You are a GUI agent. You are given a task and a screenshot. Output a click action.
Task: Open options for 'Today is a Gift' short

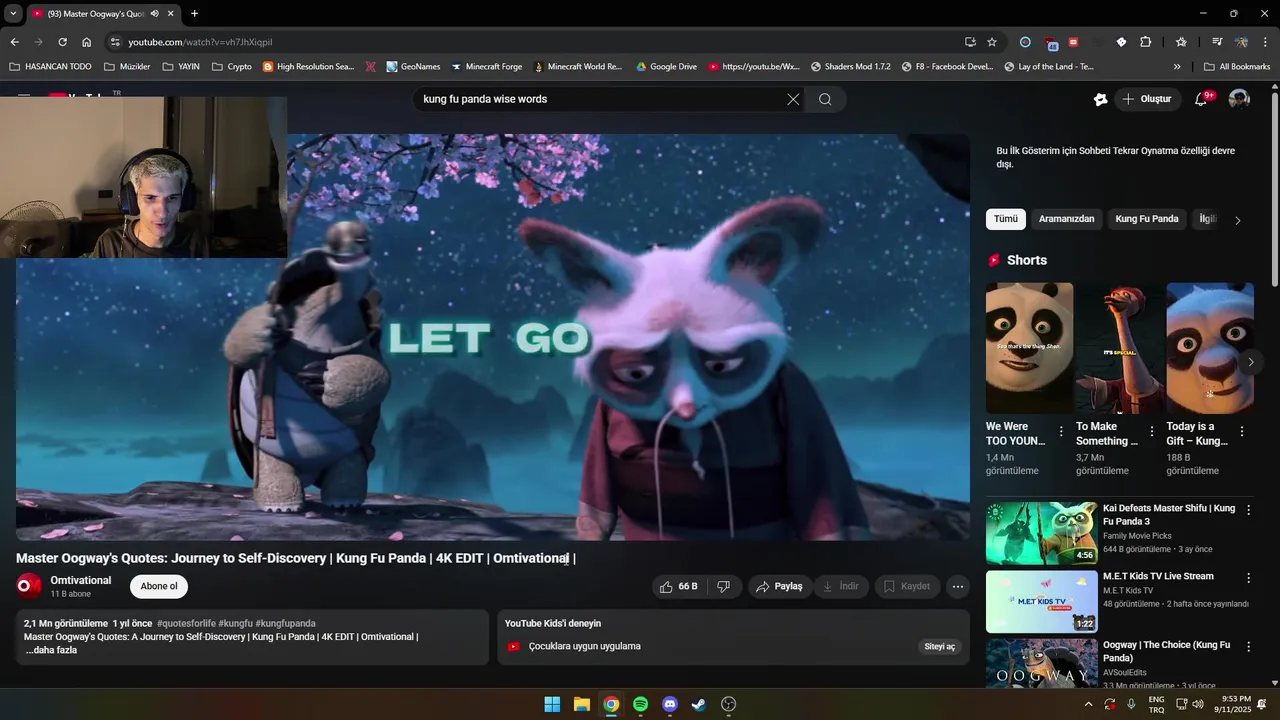(x=1242, y=432)
